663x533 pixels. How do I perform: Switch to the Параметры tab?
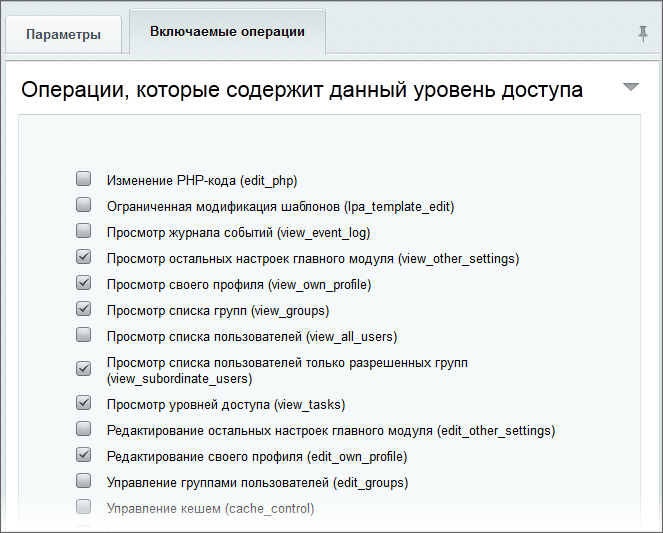tap(63, 35)
